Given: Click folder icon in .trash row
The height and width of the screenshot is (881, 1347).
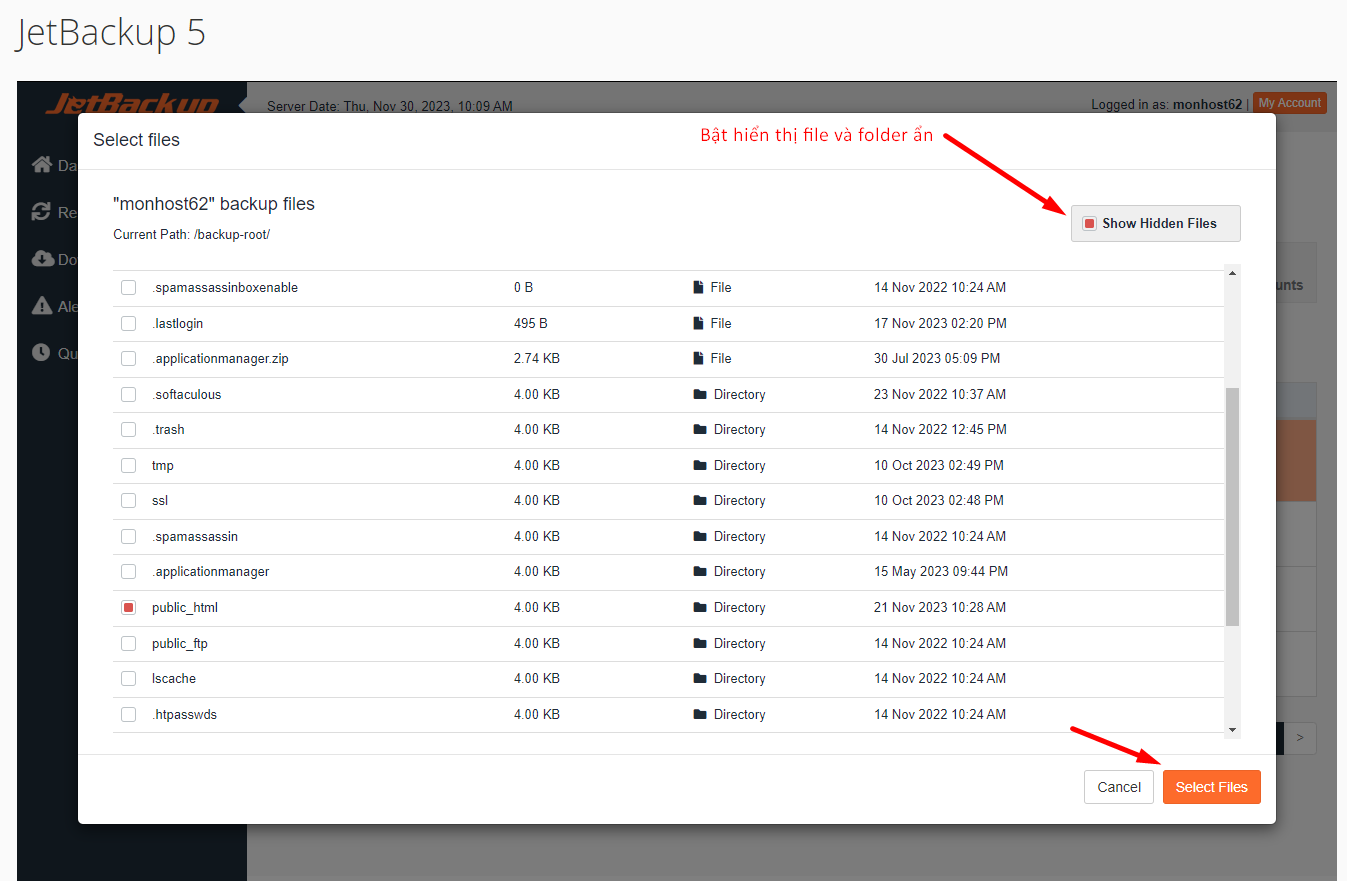Looking at the screenshot, I should 700,429.
